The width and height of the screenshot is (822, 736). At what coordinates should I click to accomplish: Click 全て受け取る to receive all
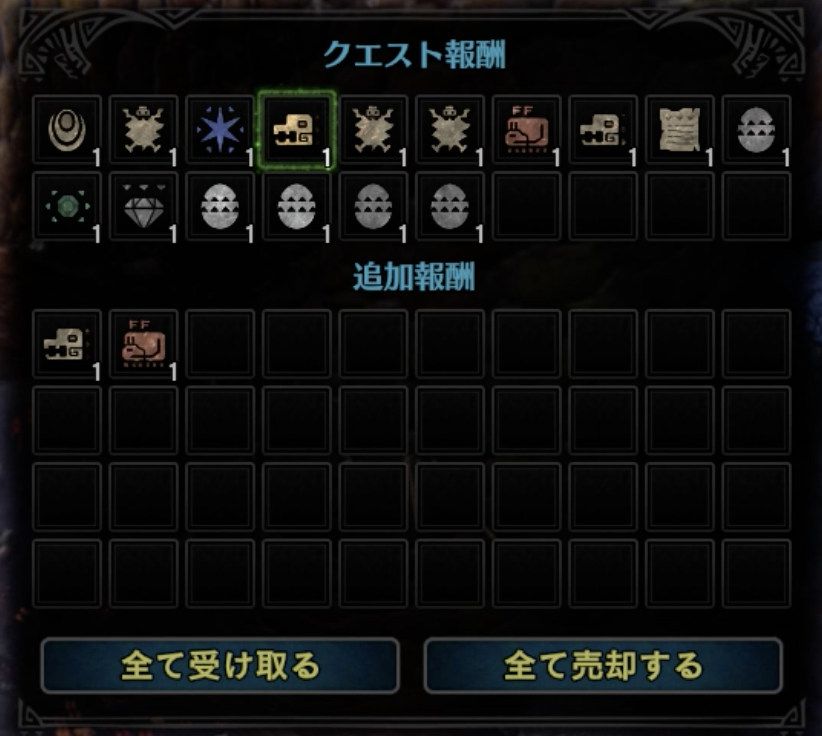[220, 666]
